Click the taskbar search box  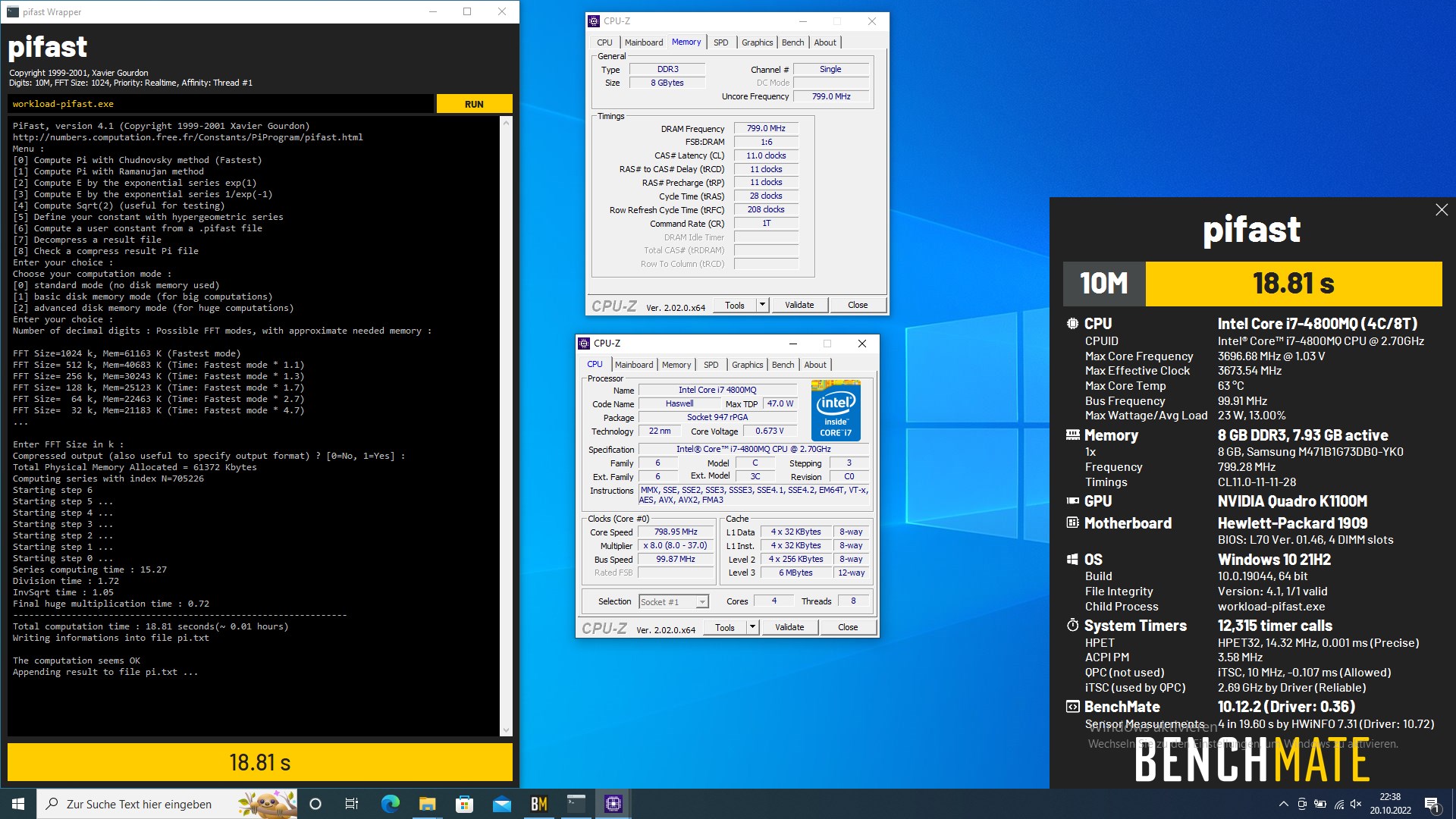click(167, 804)
